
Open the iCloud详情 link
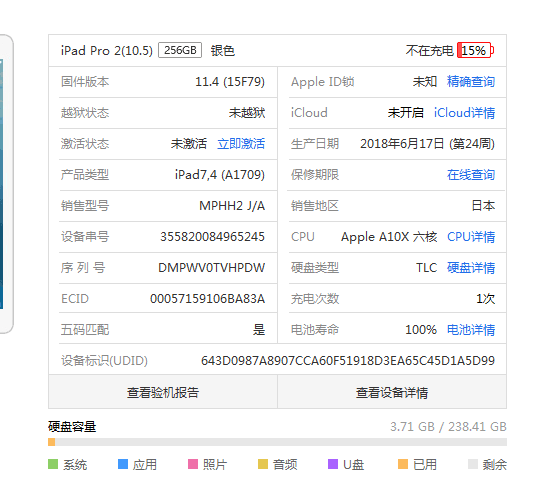coord(464,113)
